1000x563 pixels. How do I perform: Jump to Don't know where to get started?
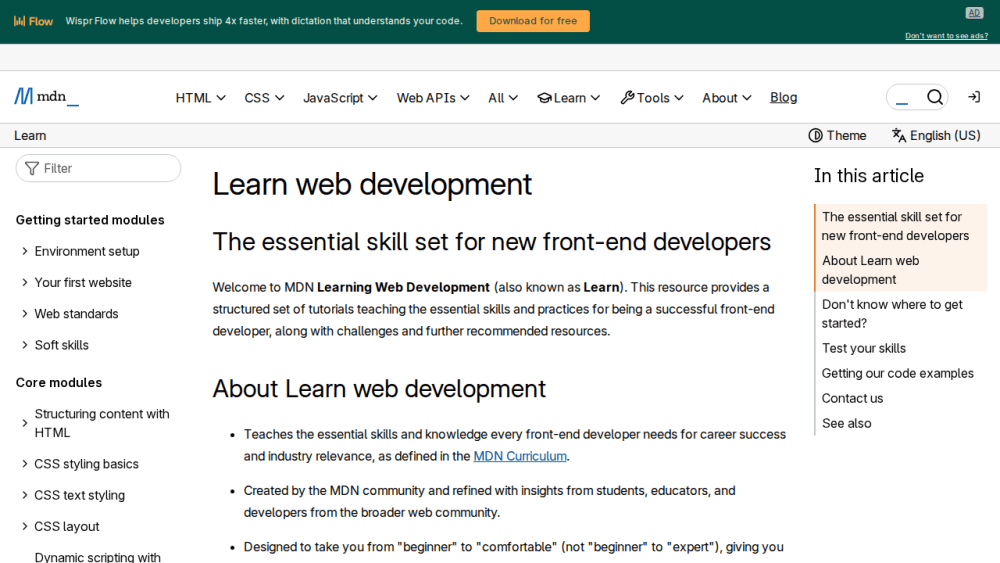(892, 314)
